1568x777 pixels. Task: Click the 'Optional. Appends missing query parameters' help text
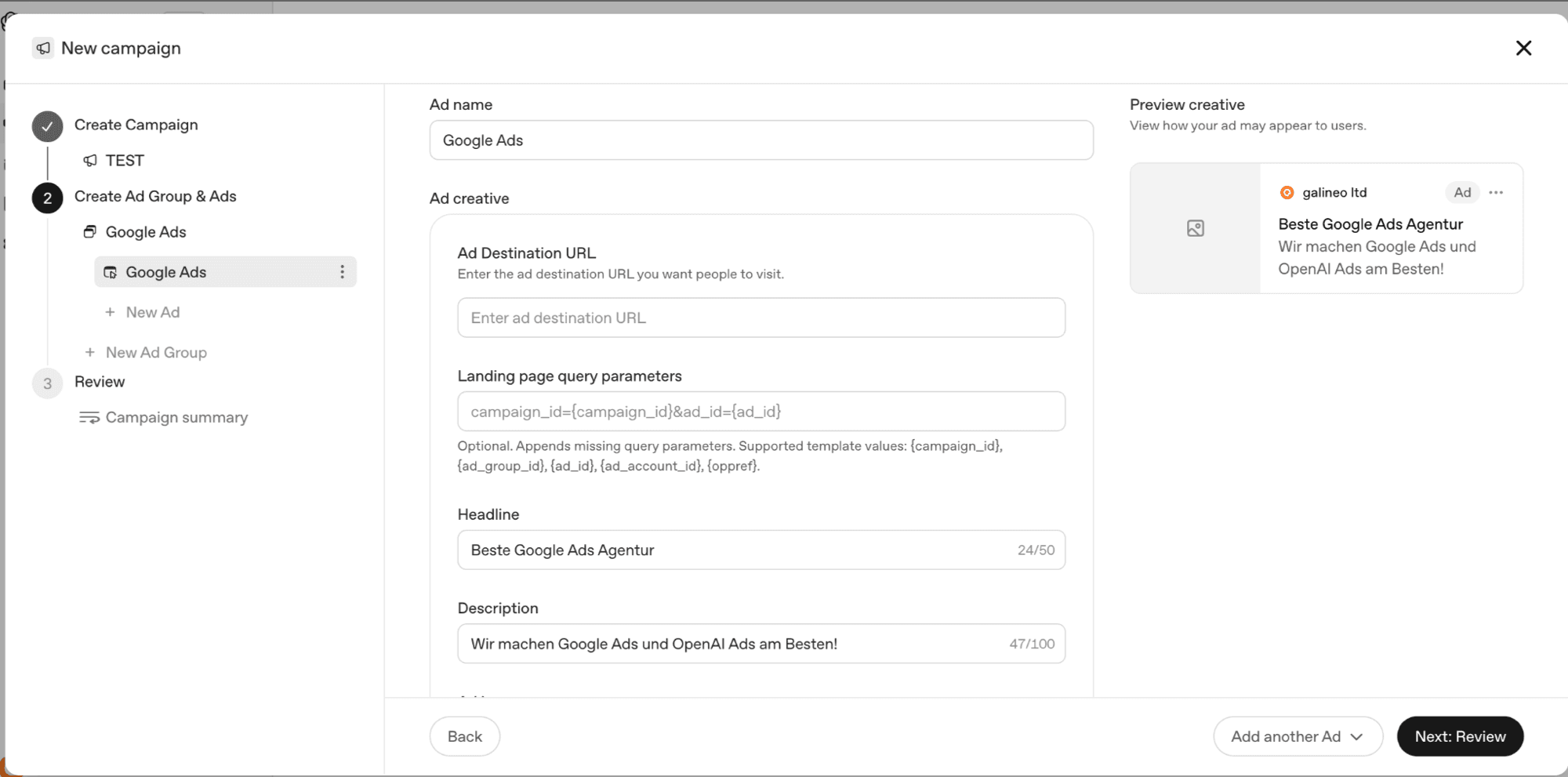[x=730, y=456]
